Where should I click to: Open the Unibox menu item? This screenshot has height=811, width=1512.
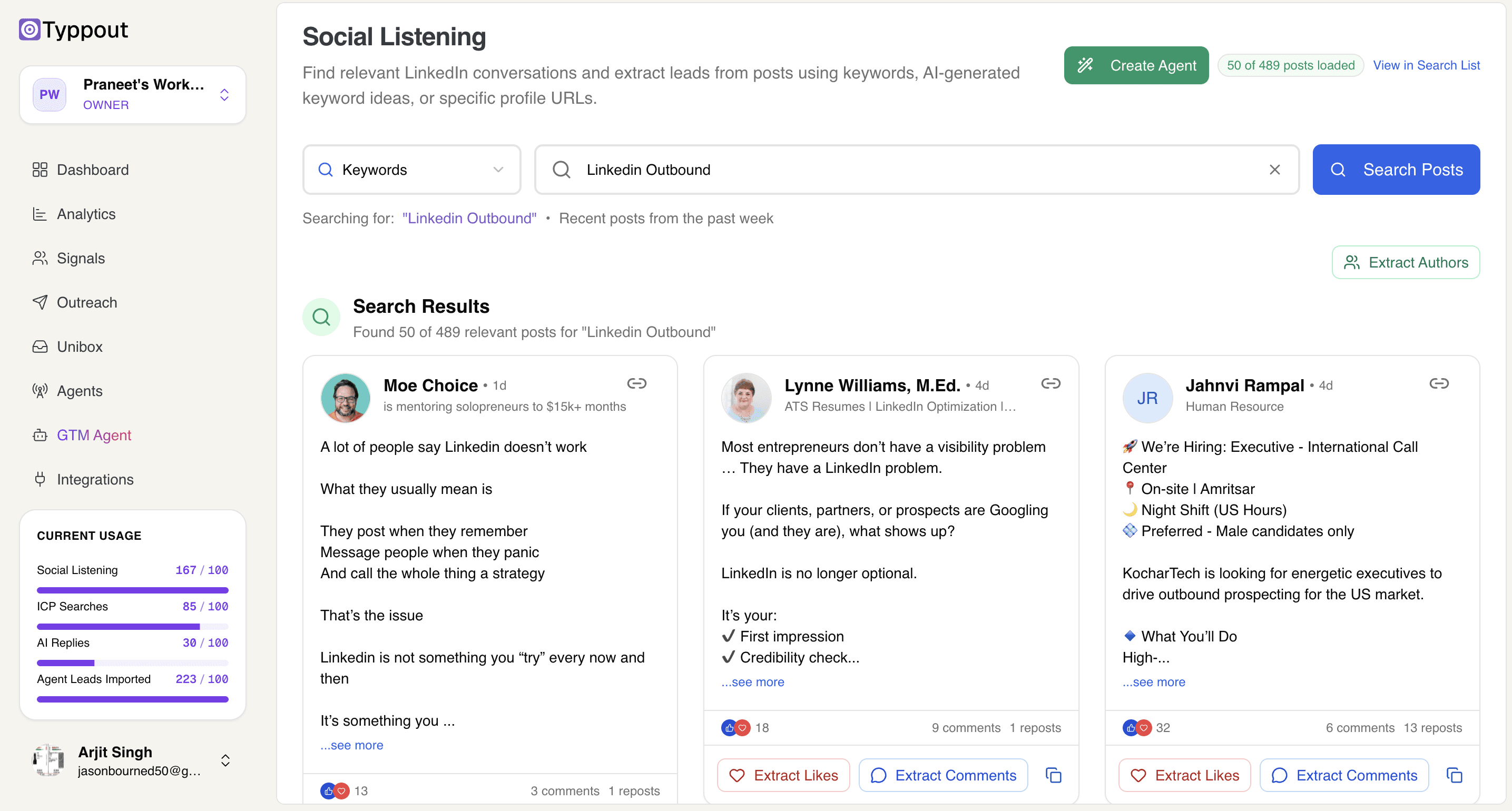[79, 347]
